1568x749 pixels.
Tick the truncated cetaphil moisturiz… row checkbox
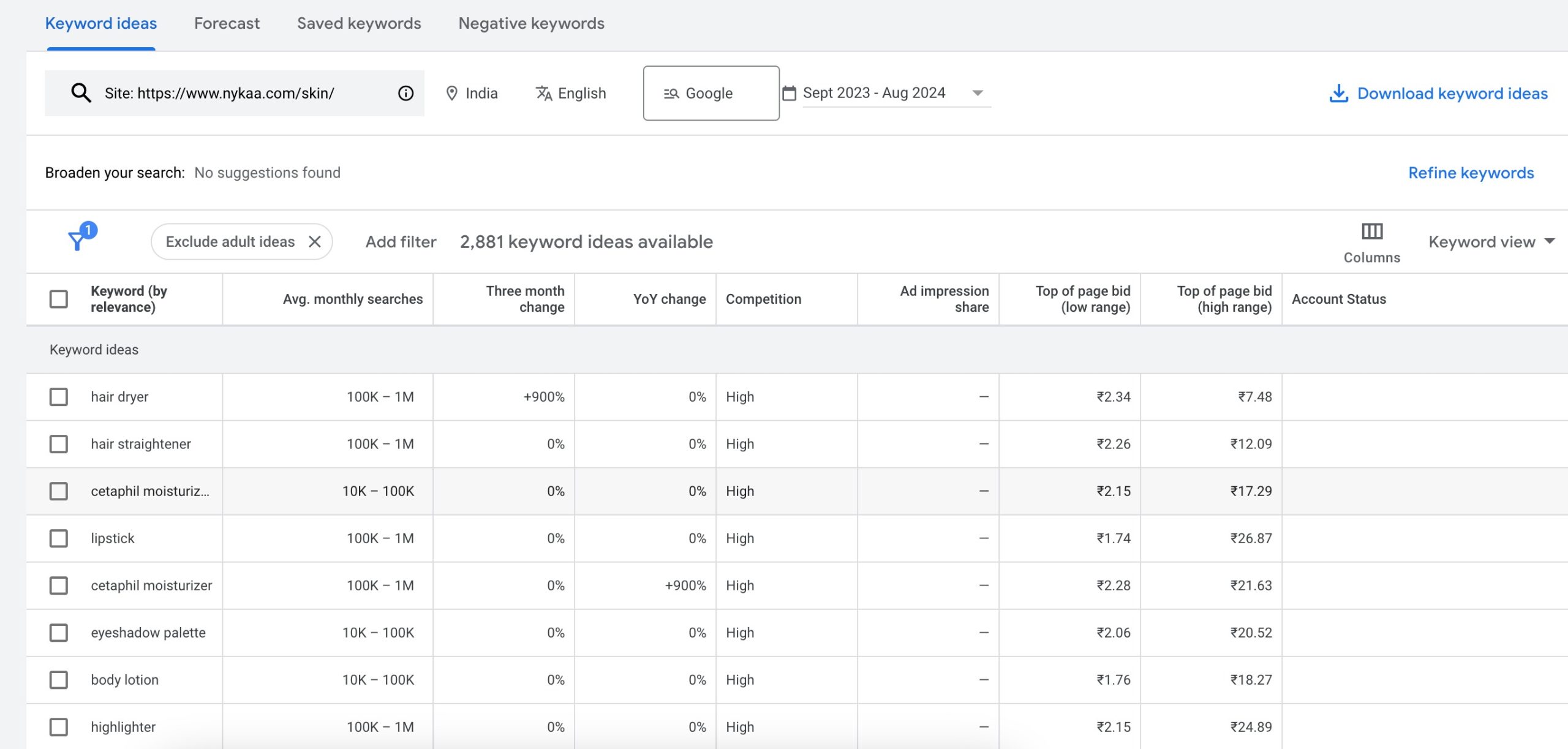click(59, 491)
